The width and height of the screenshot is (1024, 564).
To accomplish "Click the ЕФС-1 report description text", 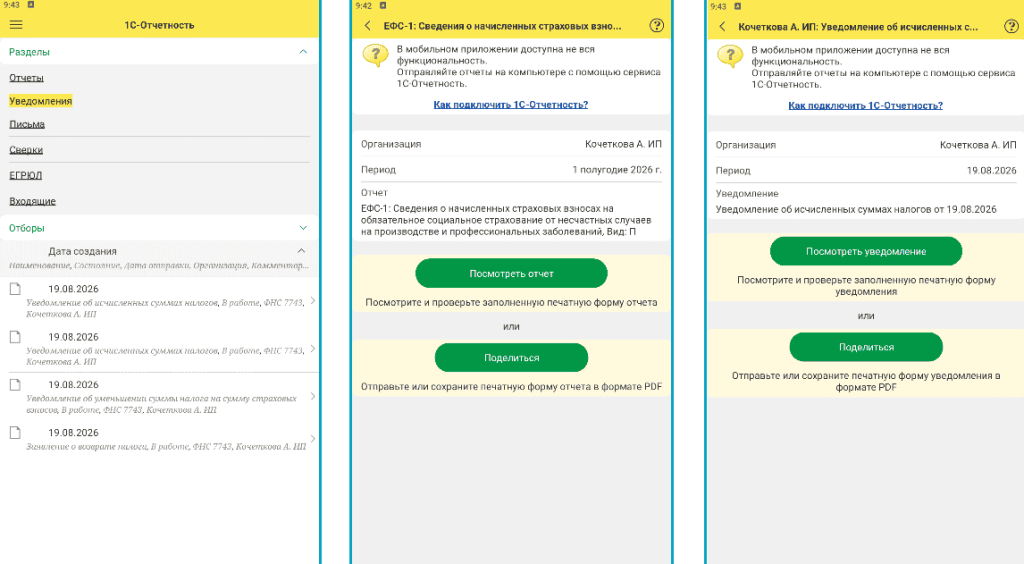I will click(506, 220).
